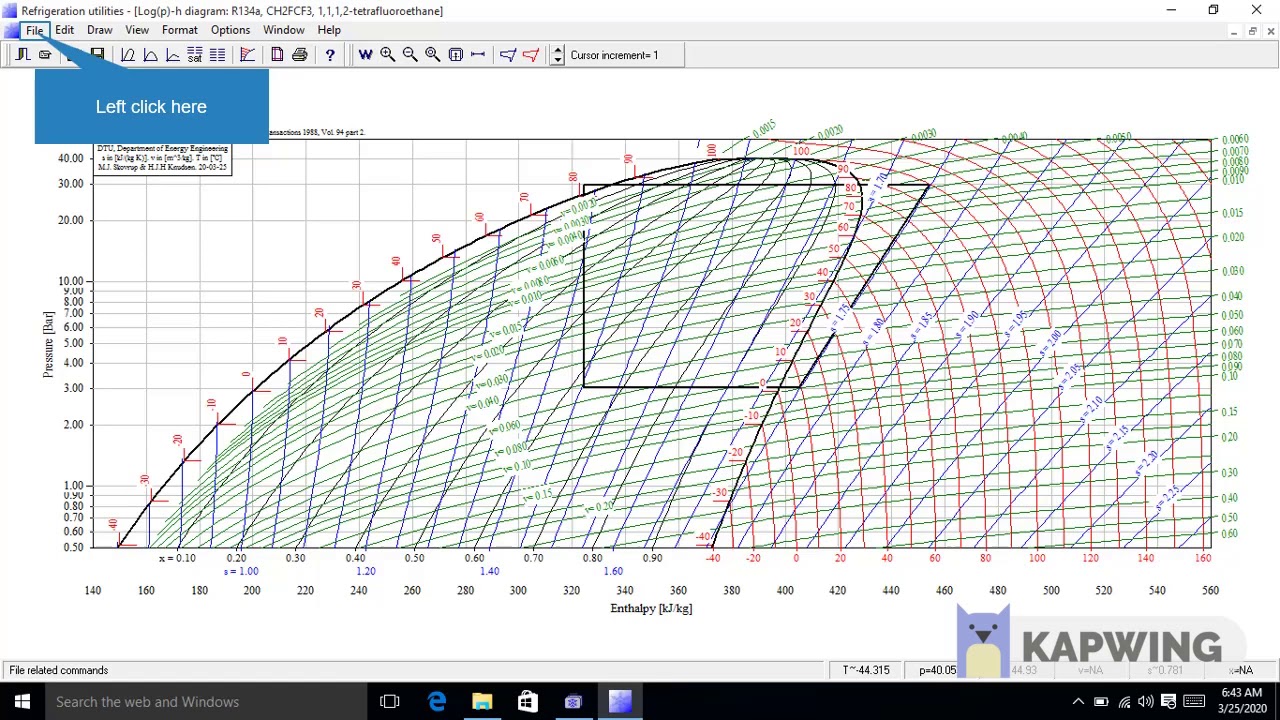Image resolution: width=1280 pixels, height=720 pixels.
Task: Open the Store from the taskbar
Action: [x=527, y=702]
